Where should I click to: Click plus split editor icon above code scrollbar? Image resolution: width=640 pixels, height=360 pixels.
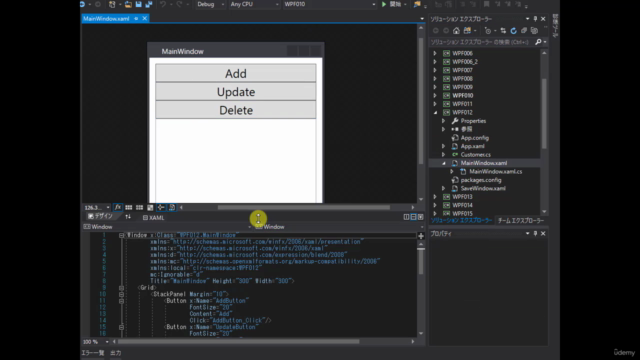click(x=421, y=236)
